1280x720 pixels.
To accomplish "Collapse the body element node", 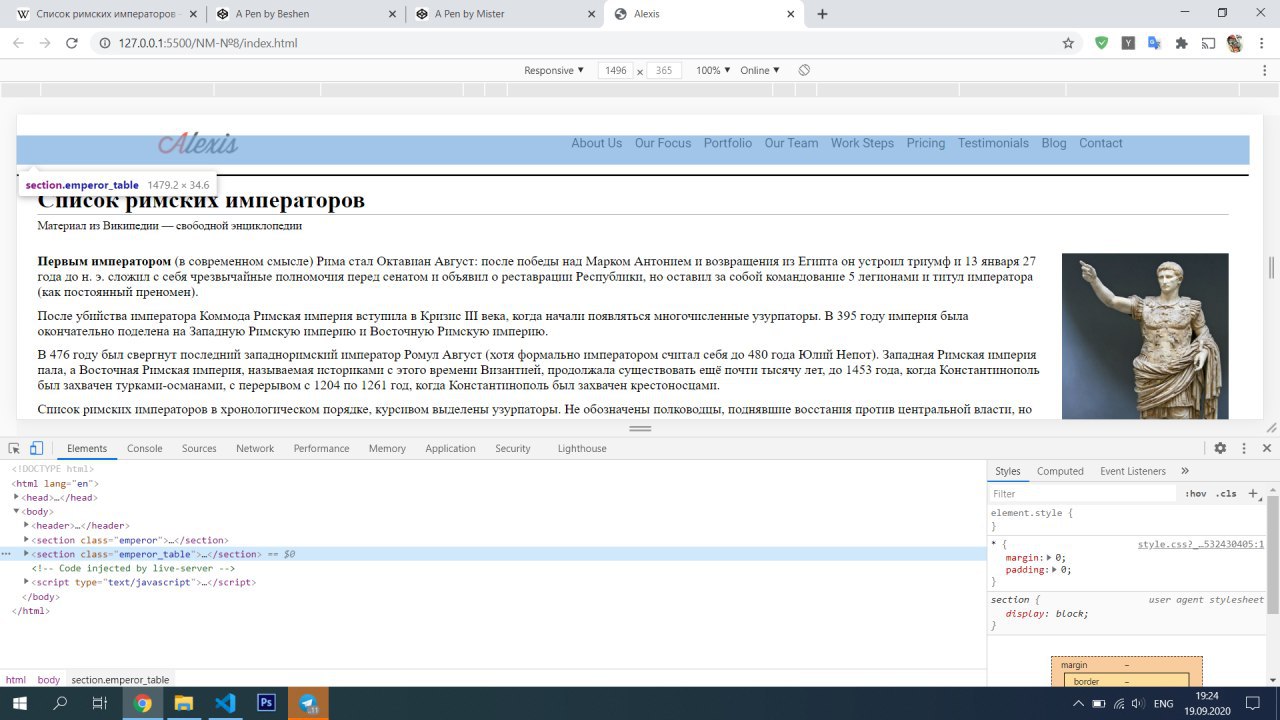I will (17, 511).
